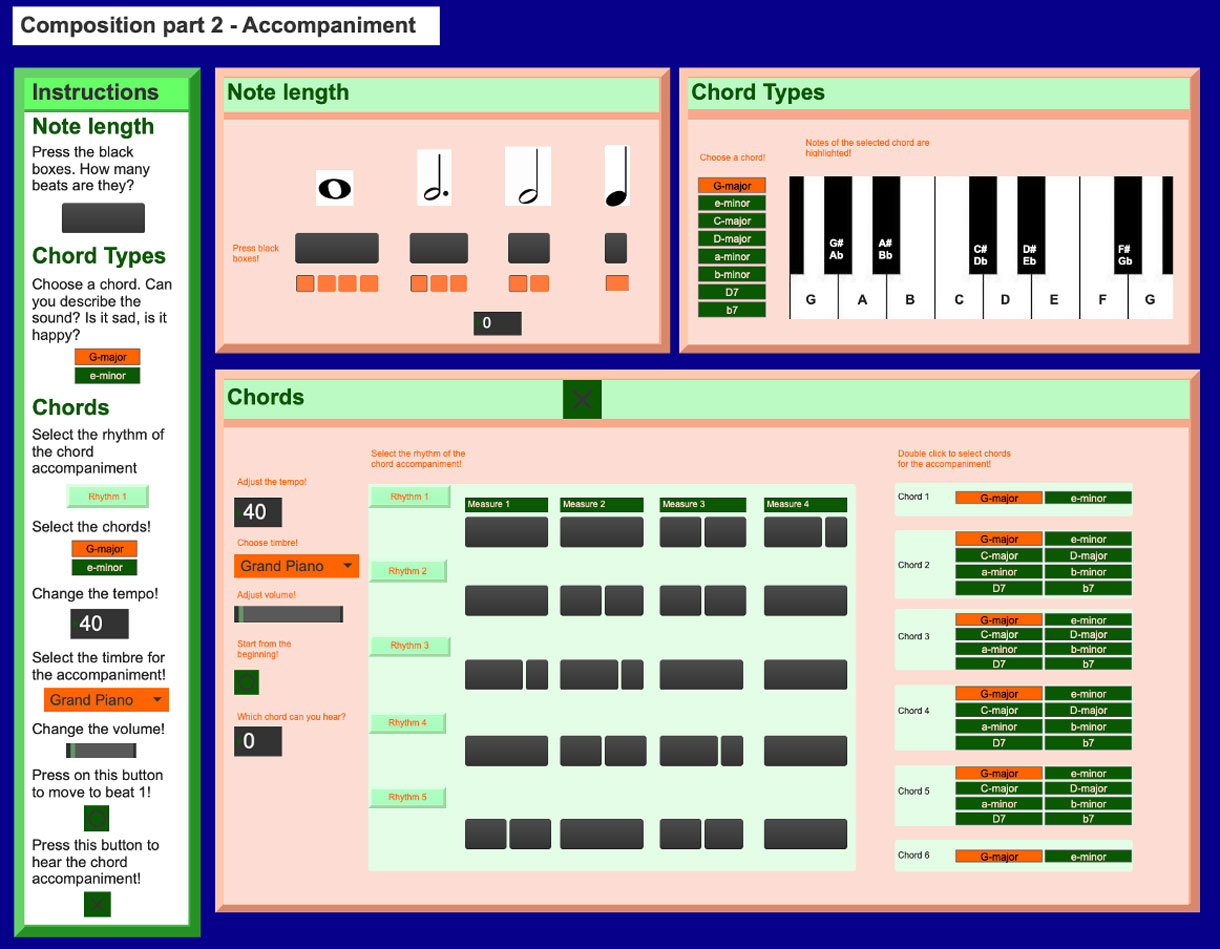This screenshot has width=1220, height=949.
Task: Click the Start from beginning button
Action: click(x=246, y=682)
